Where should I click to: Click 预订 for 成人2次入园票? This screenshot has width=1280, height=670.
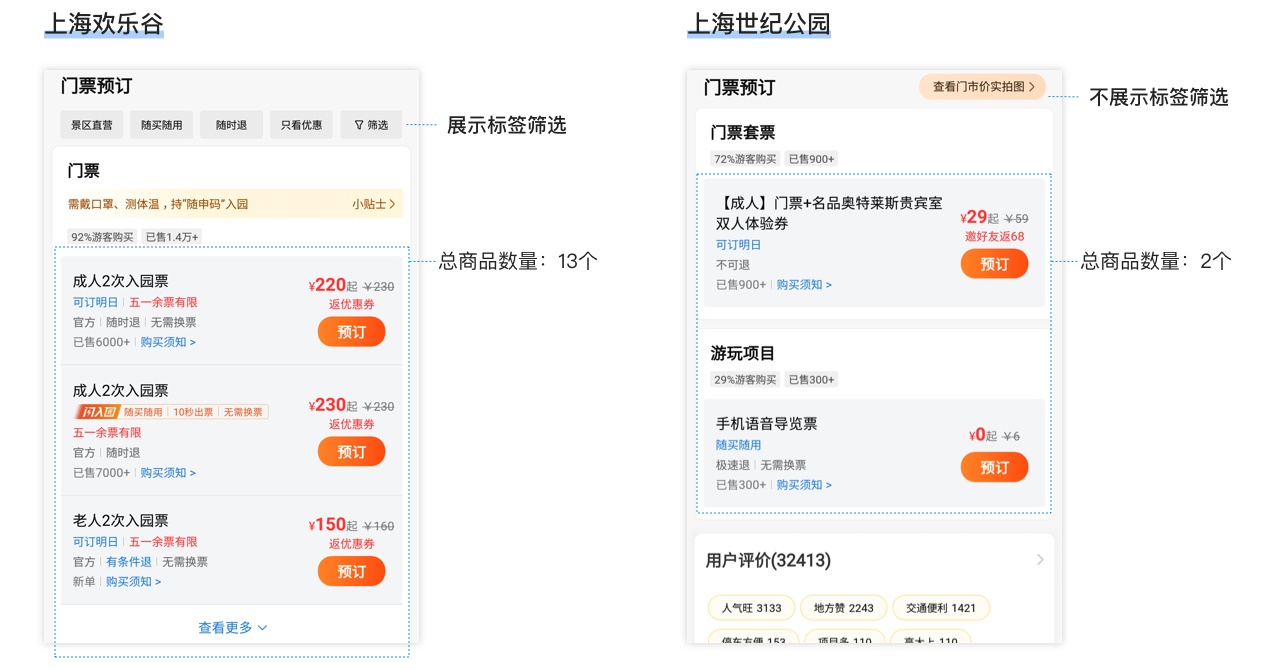pos(351,331)
